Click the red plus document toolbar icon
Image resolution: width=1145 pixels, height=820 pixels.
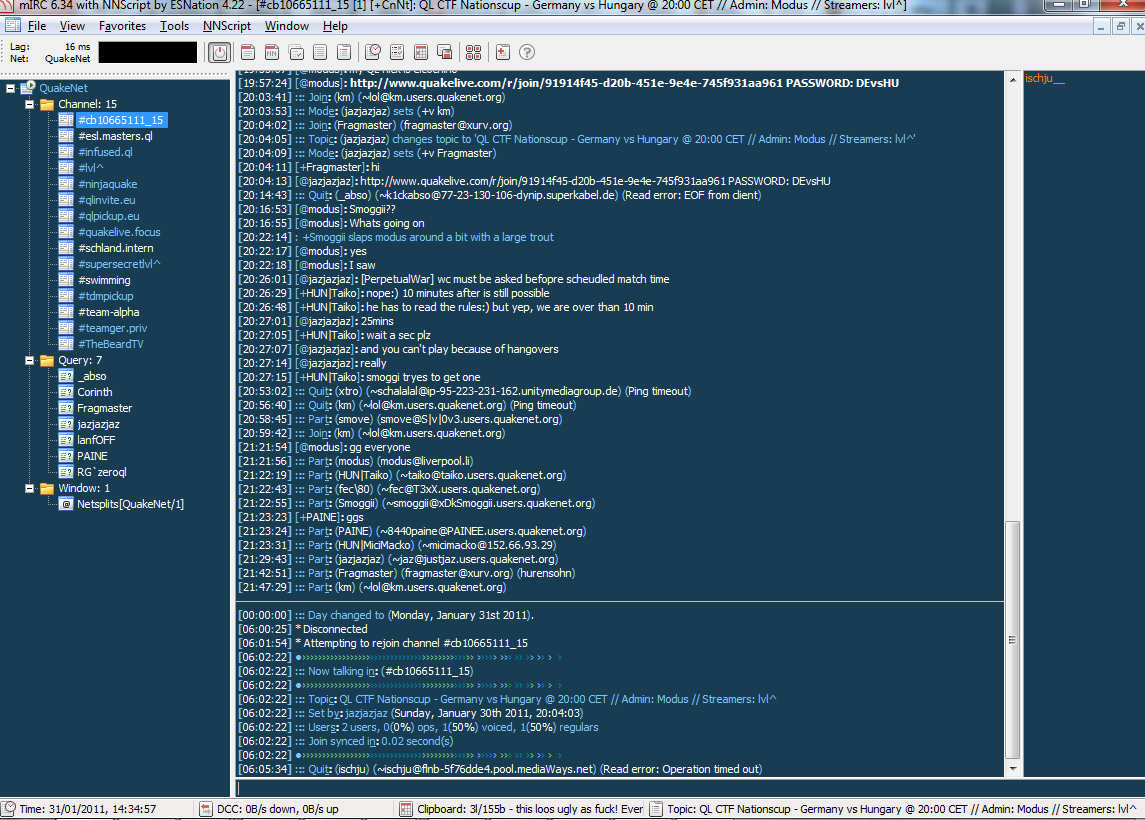(x=502, y=52)
